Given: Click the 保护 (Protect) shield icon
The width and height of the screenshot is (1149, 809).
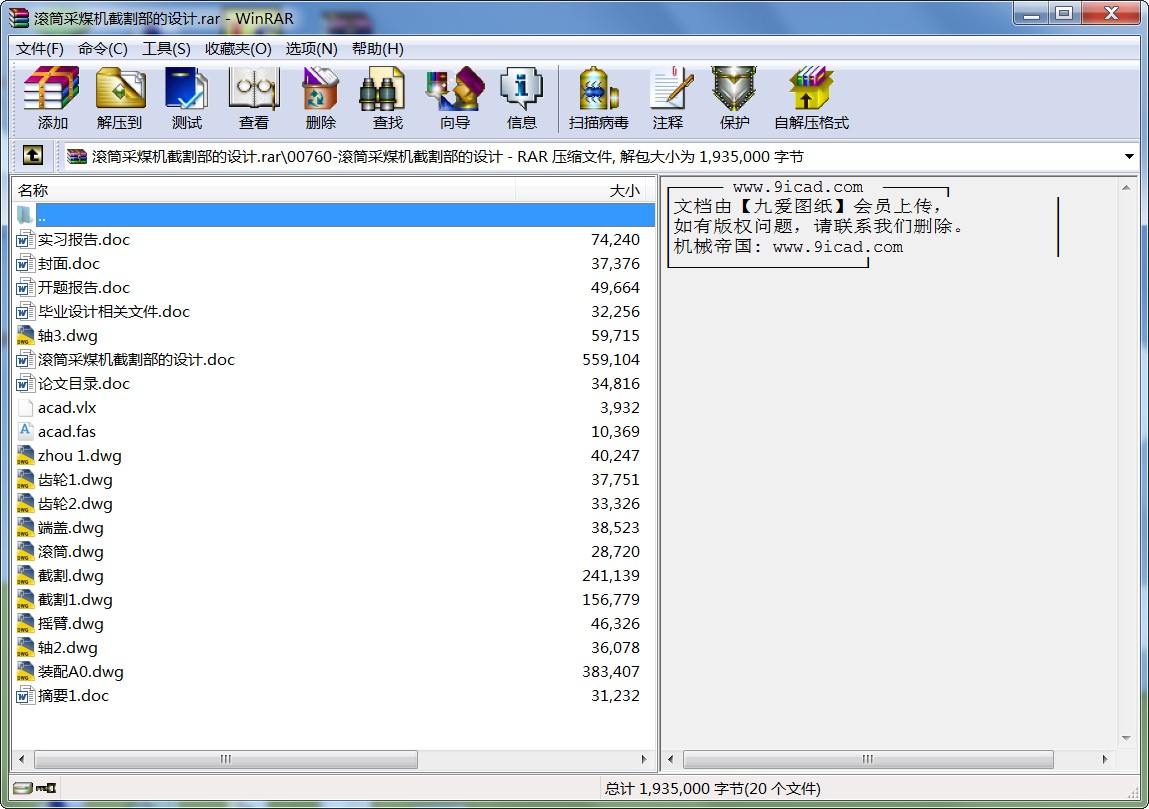Looking at the screenshot, I should [x=734, y=98].
